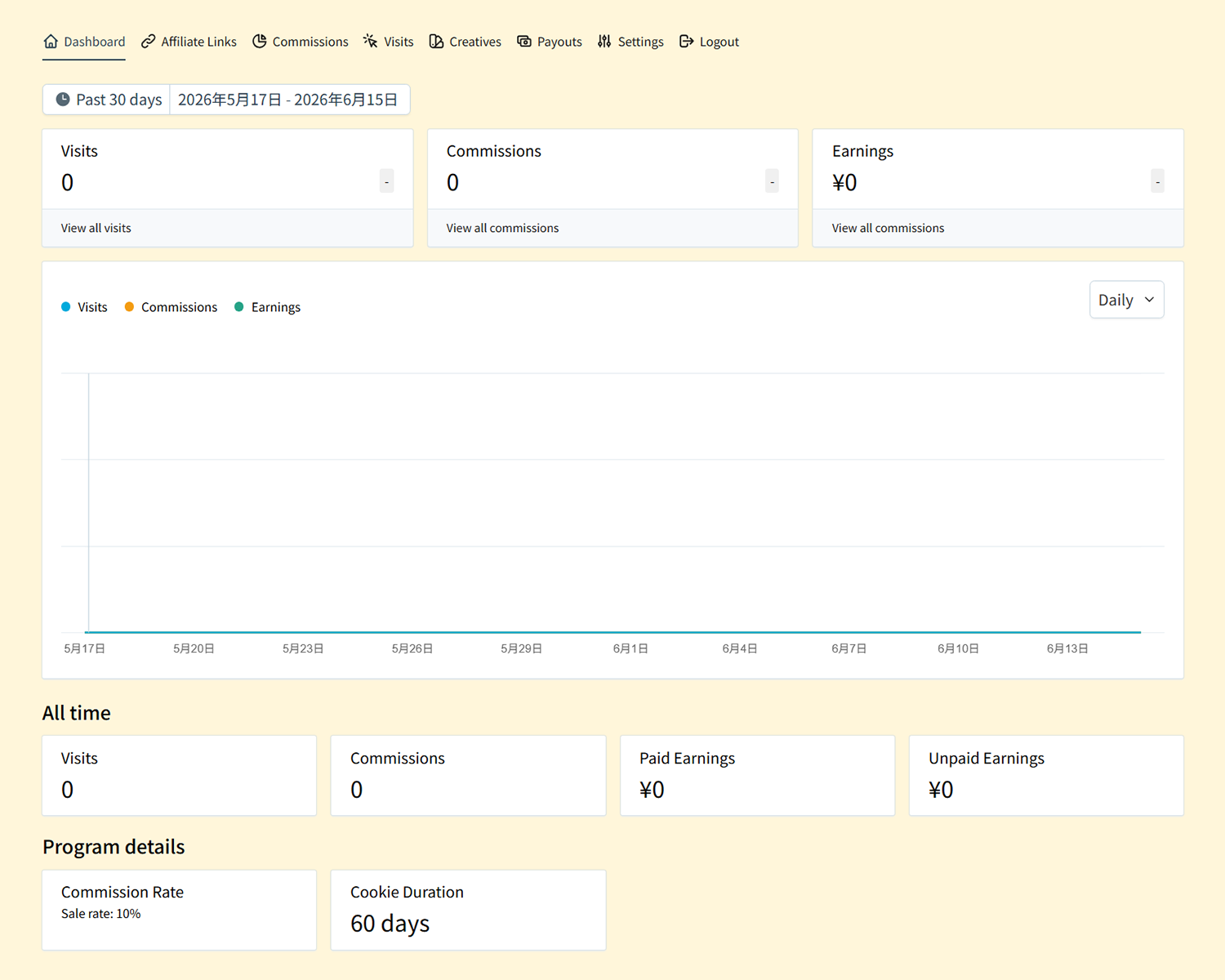Image resolution: width=1225 pixels, height=980 pixels.
Task: Open Settings from the top navigation
Action: 630,42
